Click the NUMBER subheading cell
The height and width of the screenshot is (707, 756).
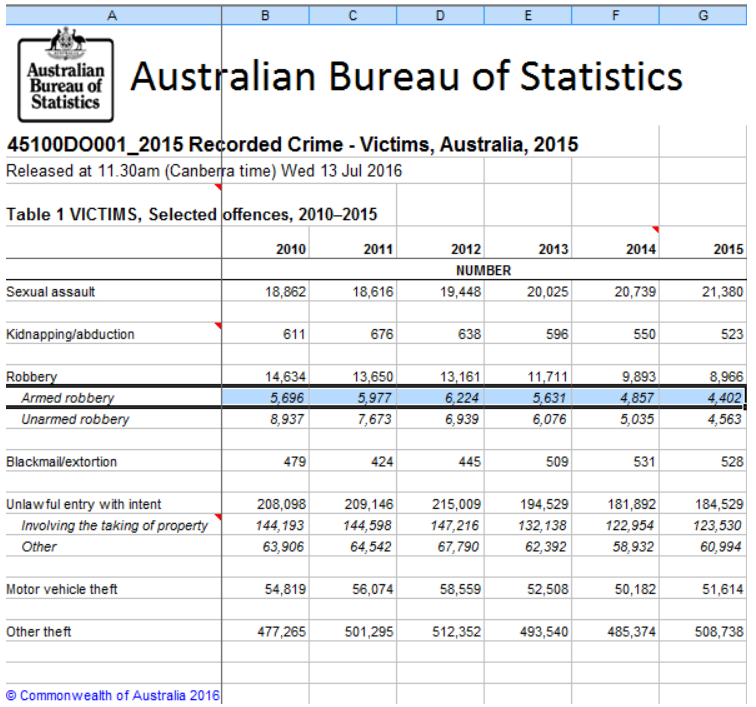(x=484, y=271)
